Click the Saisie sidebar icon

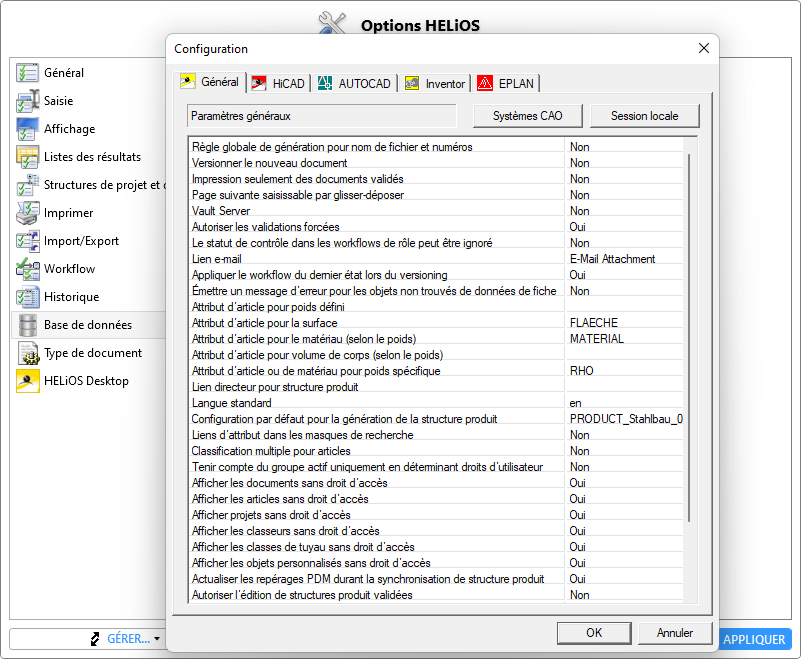28,101
